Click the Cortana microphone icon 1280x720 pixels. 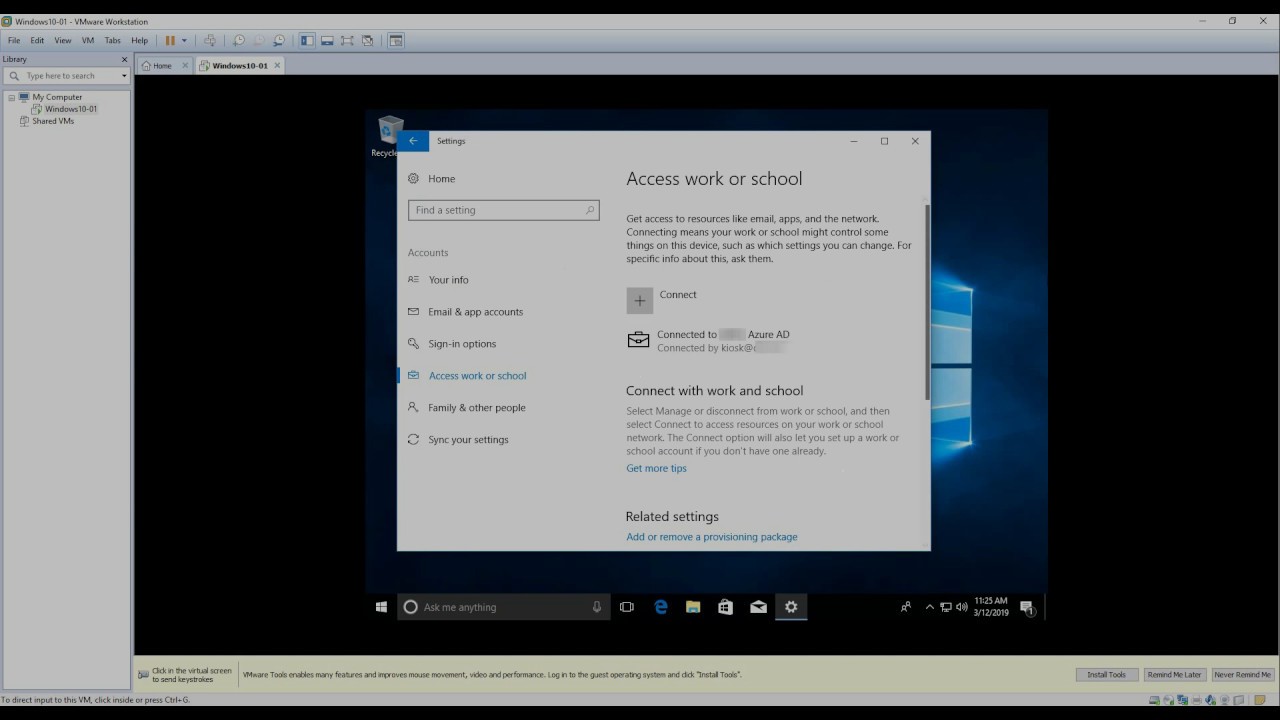(597, 607)
